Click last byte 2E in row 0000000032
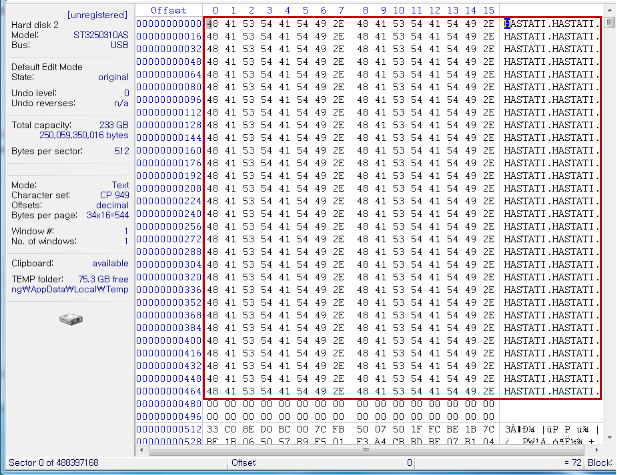Image resolution: width=617 pixels, height=475 pixels. pyautogui.click(x=488, y=49)
